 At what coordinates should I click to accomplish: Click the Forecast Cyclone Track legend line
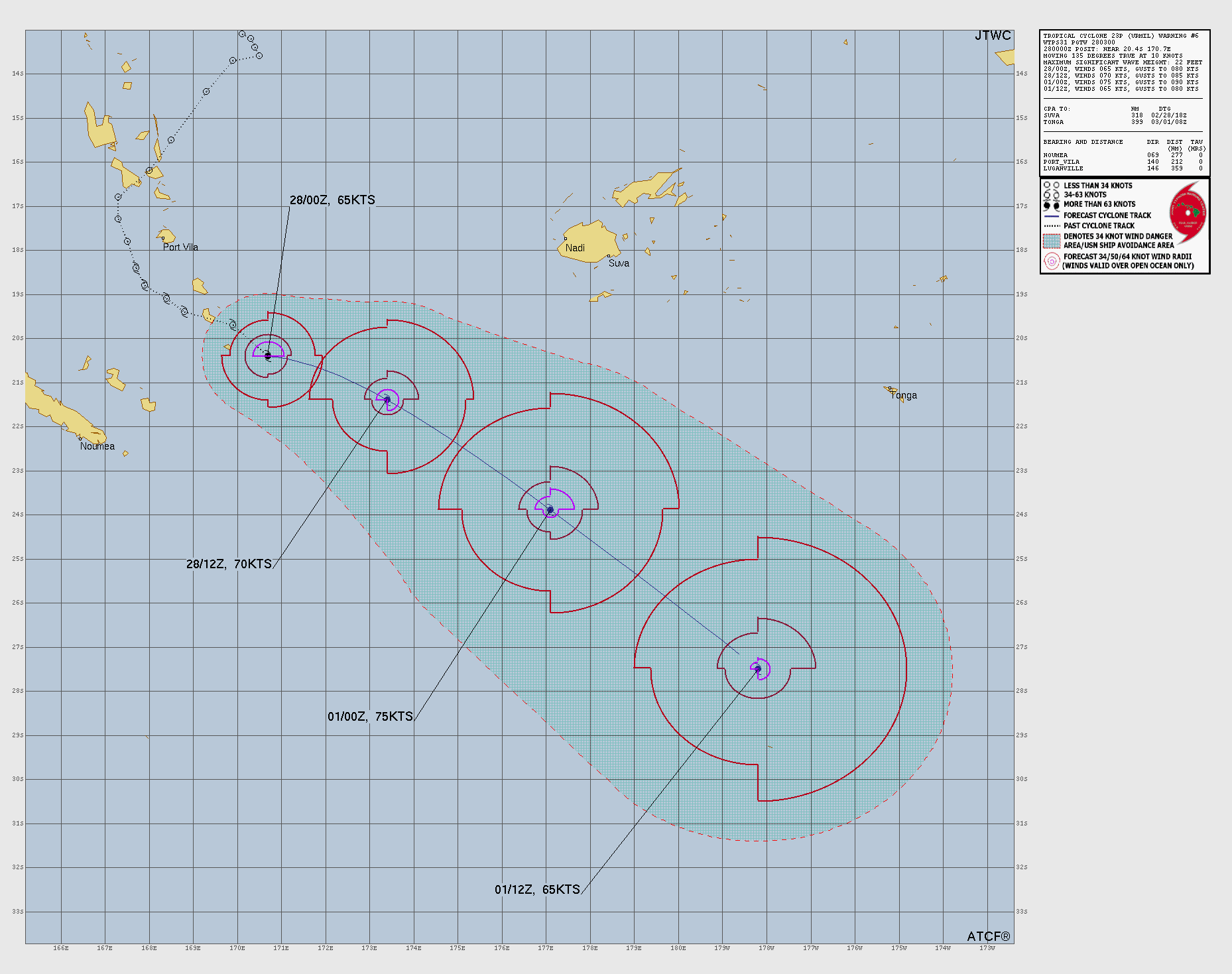[1052, 215]
